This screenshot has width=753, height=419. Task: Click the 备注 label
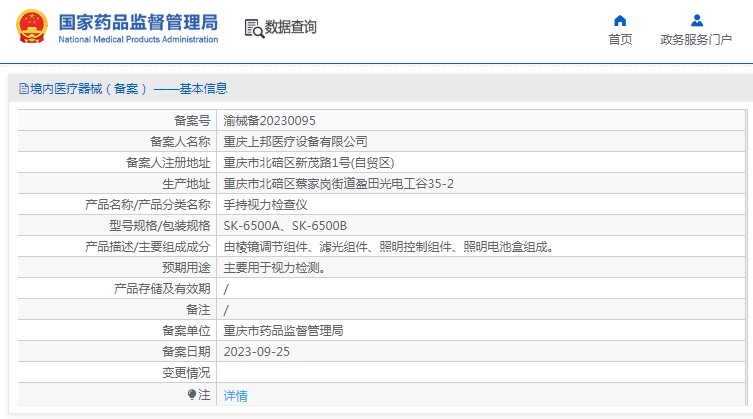point(198,310)
